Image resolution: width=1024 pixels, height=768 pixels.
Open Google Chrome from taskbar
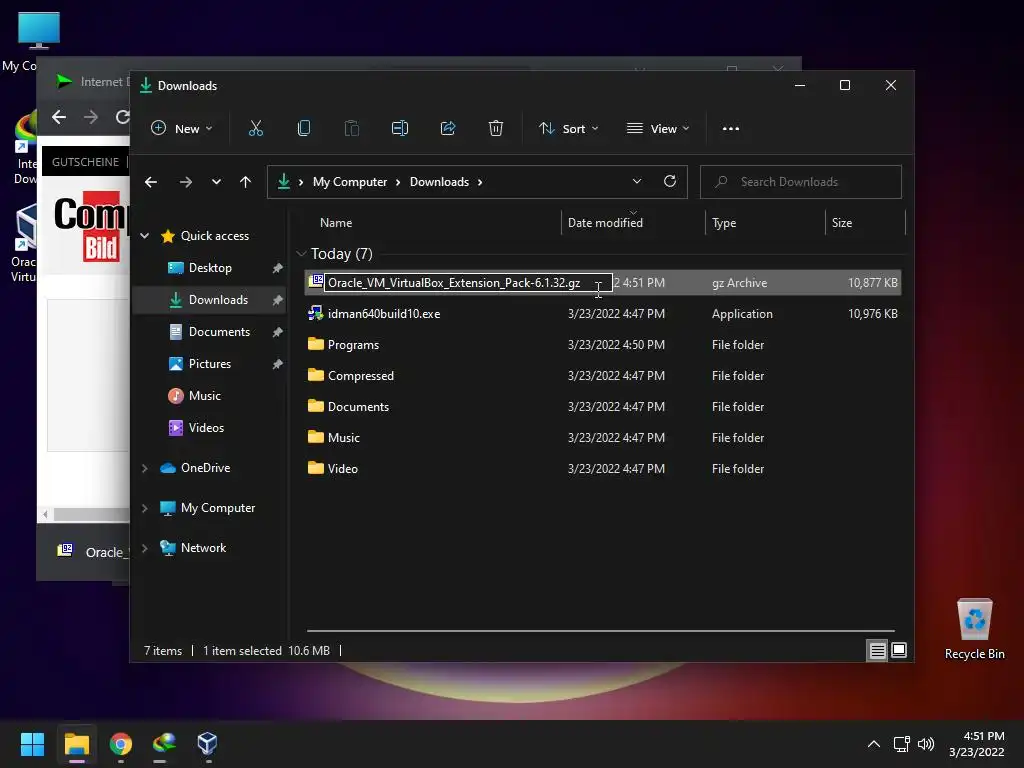coord(121,744)
